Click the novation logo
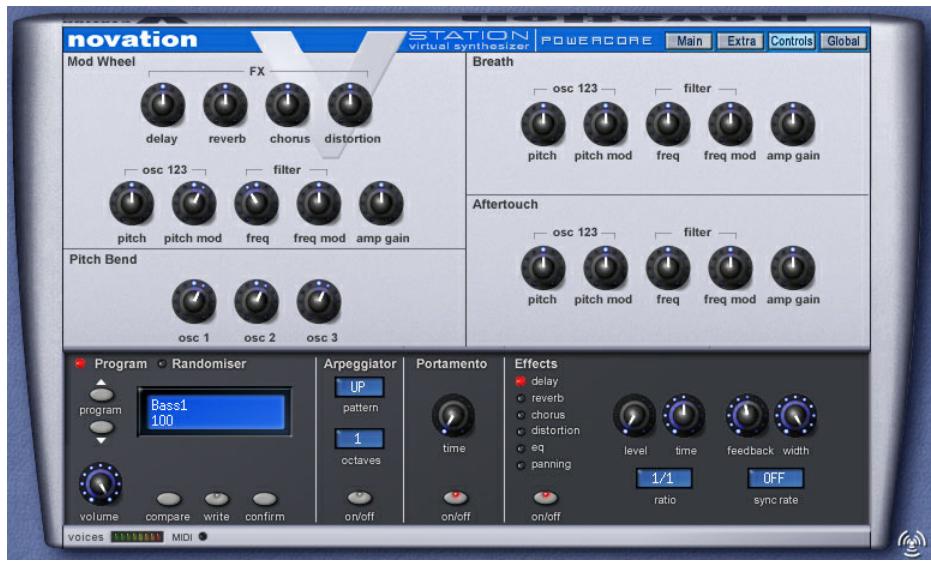The width and height of the screenshot is (931, 562). coord(132,40)
